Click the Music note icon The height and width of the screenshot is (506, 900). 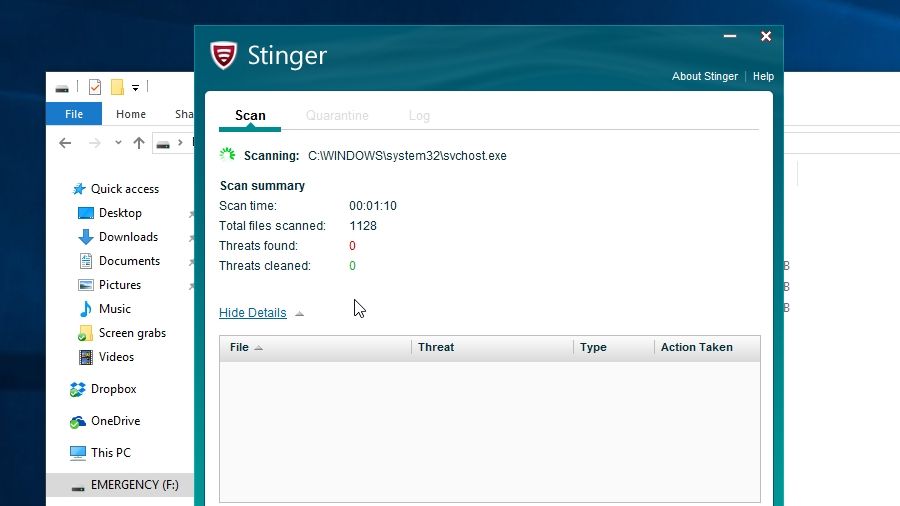[x=86, y=309]
